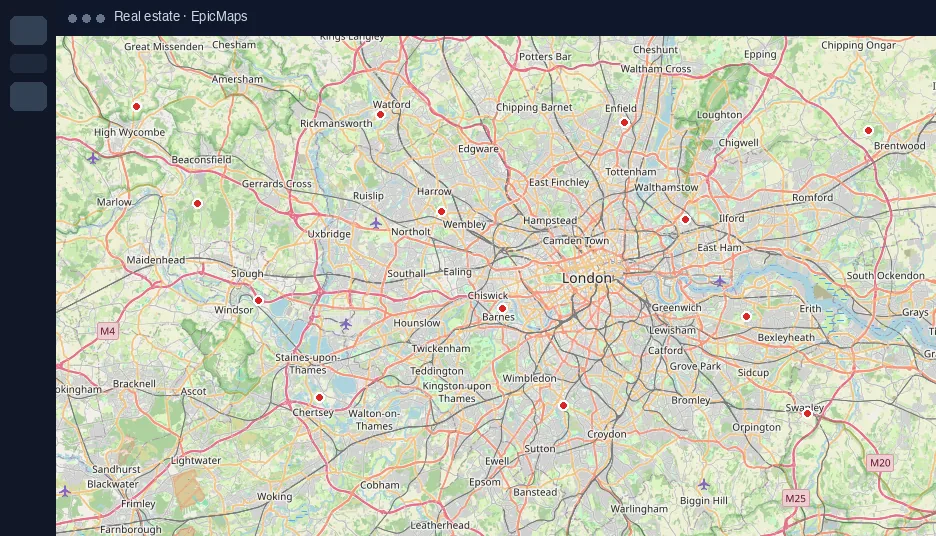Click the airplane icon near Northolt
This screenshot has width=936, height=536.
[x=375, y=223]
